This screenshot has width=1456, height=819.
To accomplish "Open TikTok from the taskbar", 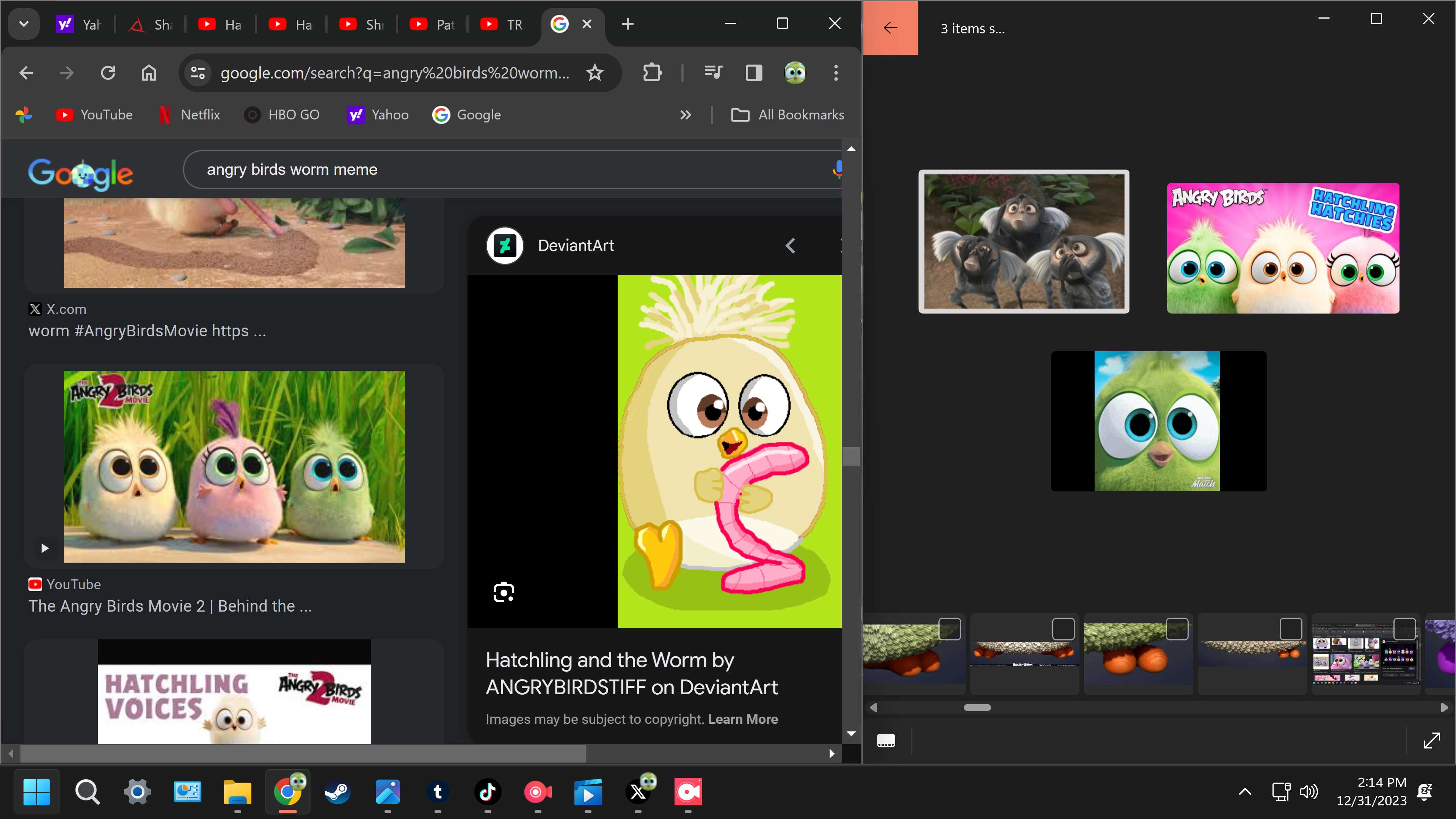I will click(x=487, y=792).
